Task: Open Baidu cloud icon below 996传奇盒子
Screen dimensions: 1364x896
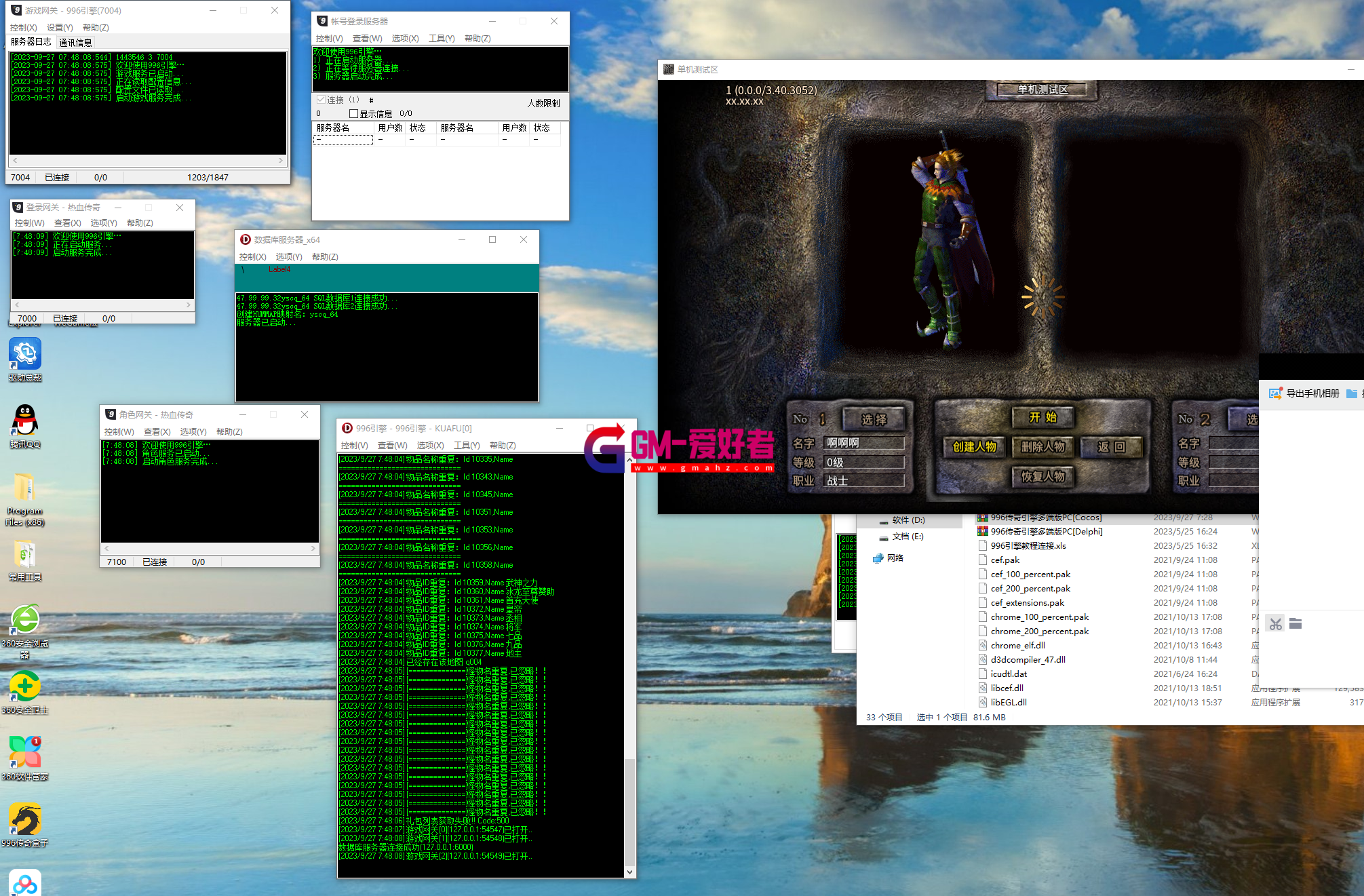Action: [25, 882]
